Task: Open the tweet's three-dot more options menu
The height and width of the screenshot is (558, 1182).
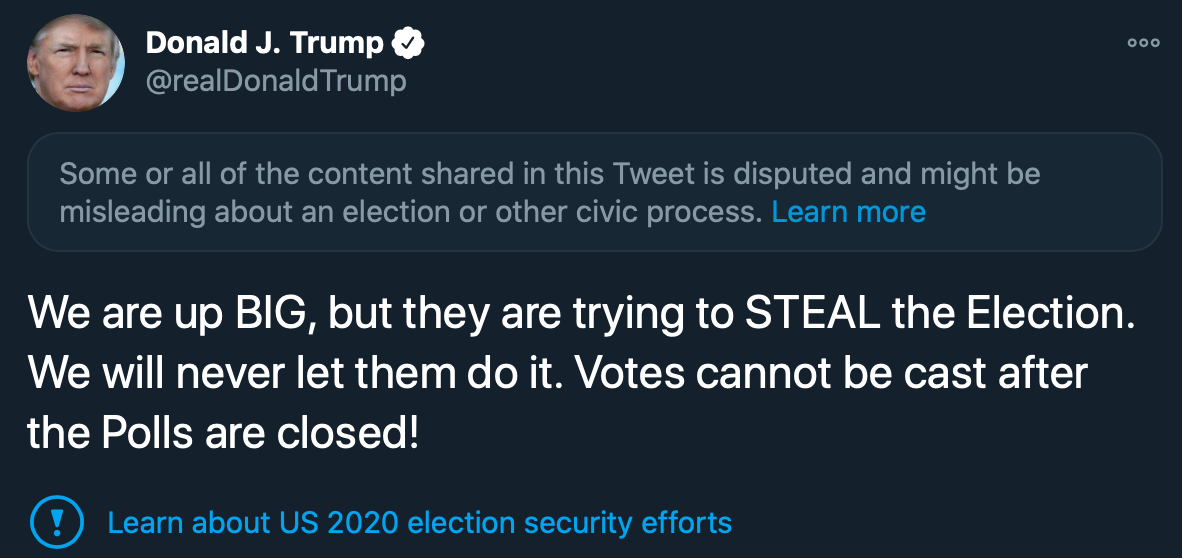Action: tap(1143, 43)
